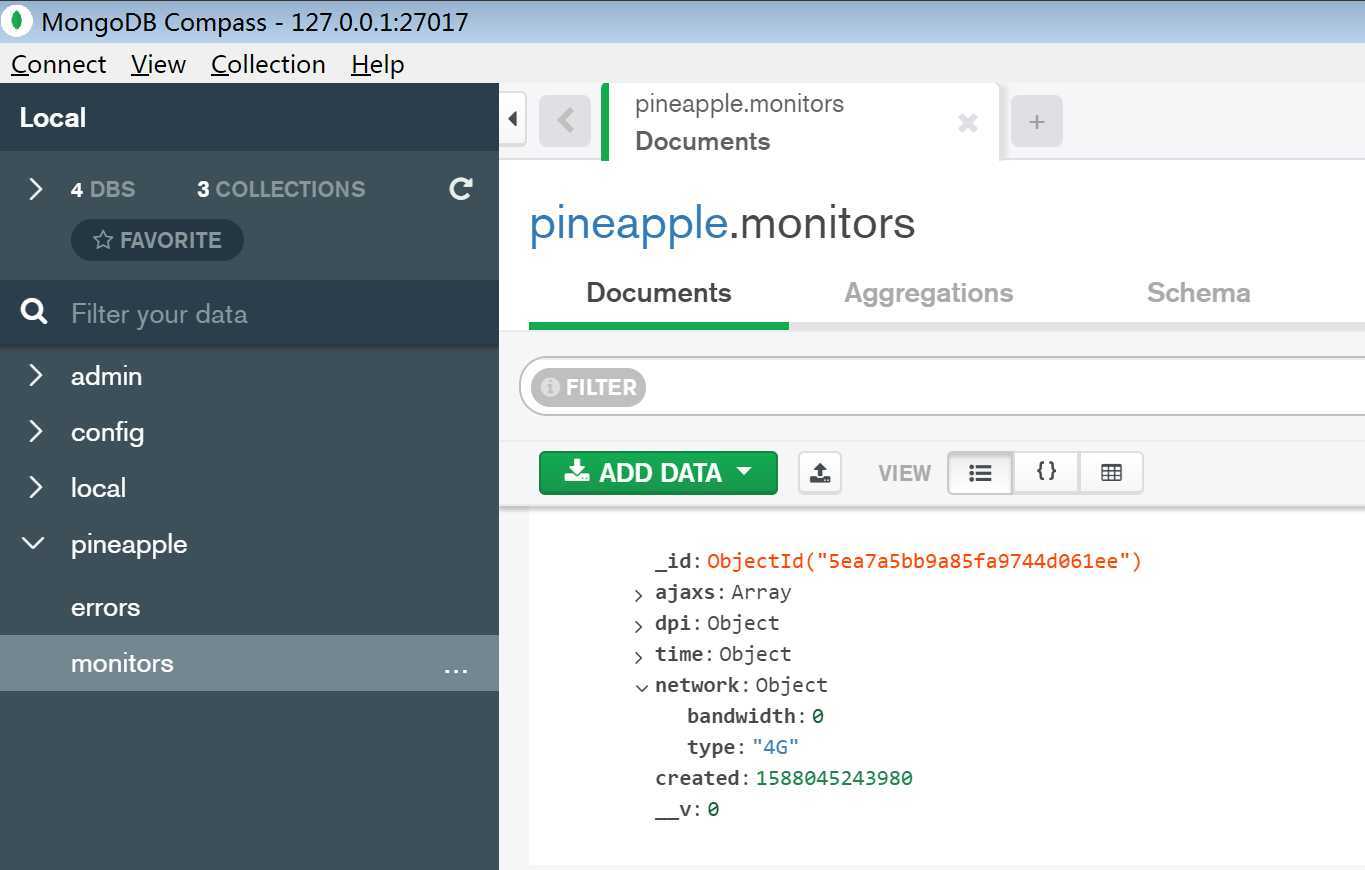The width and height of the screenshot is (1365, 870).
Task: Click the created value 1588045243980
Action: [x=834, y=778]
